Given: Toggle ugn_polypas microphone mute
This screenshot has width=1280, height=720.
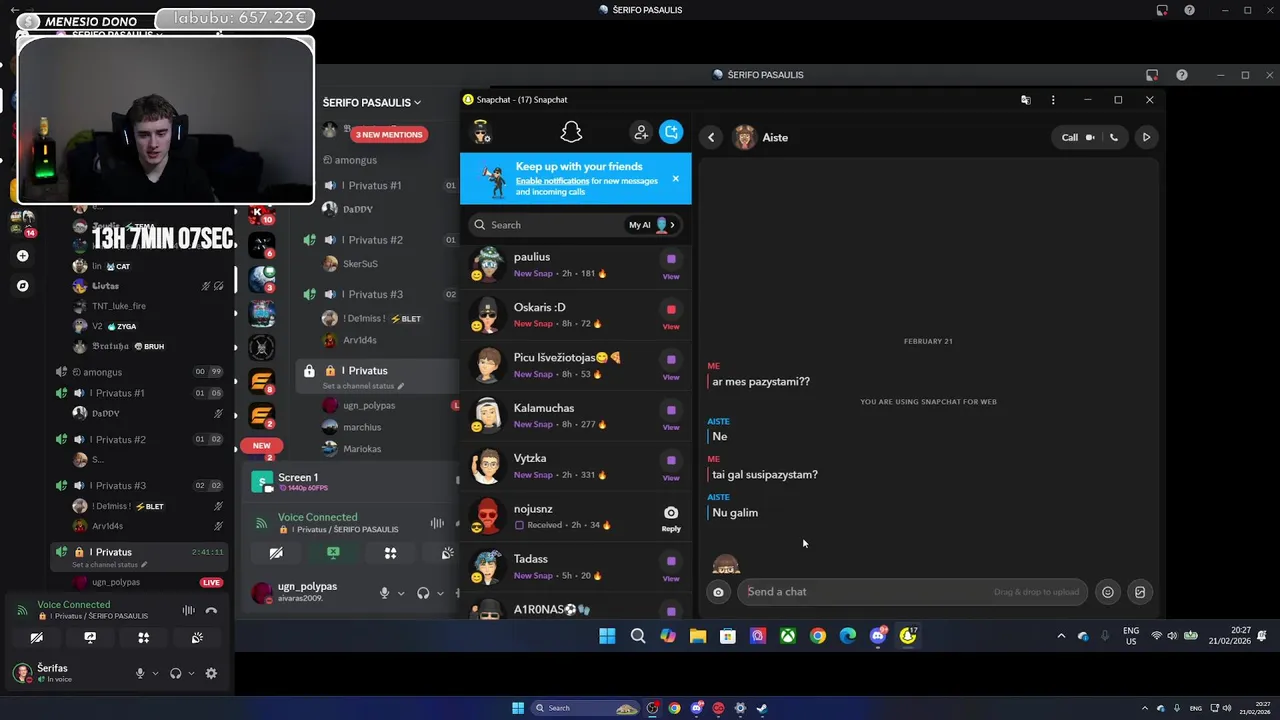Looking at the screenshot, I should tap(384, 593).
